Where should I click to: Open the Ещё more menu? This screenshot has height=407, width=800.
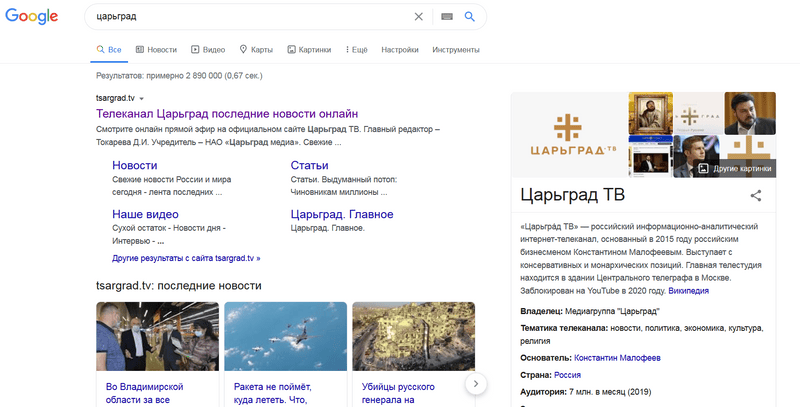coord(357,49)
